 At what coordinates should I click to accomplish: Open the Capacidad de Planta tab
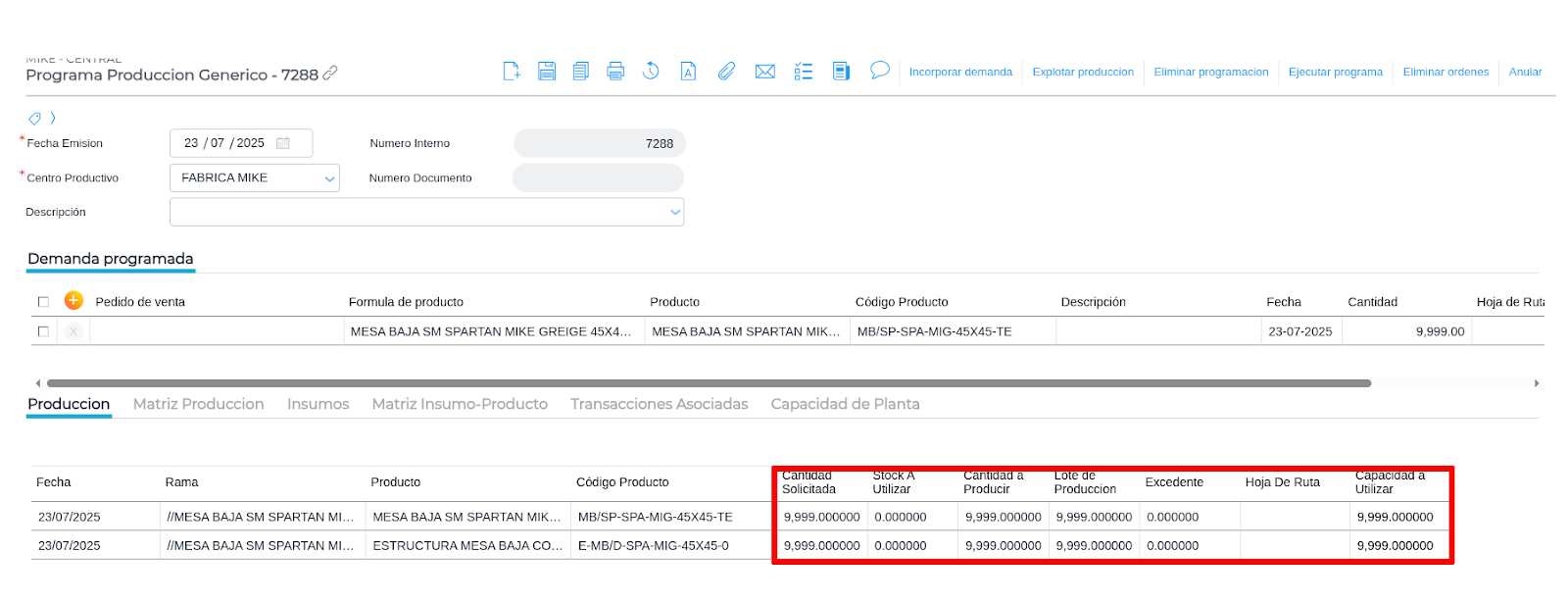pos(845,404)
